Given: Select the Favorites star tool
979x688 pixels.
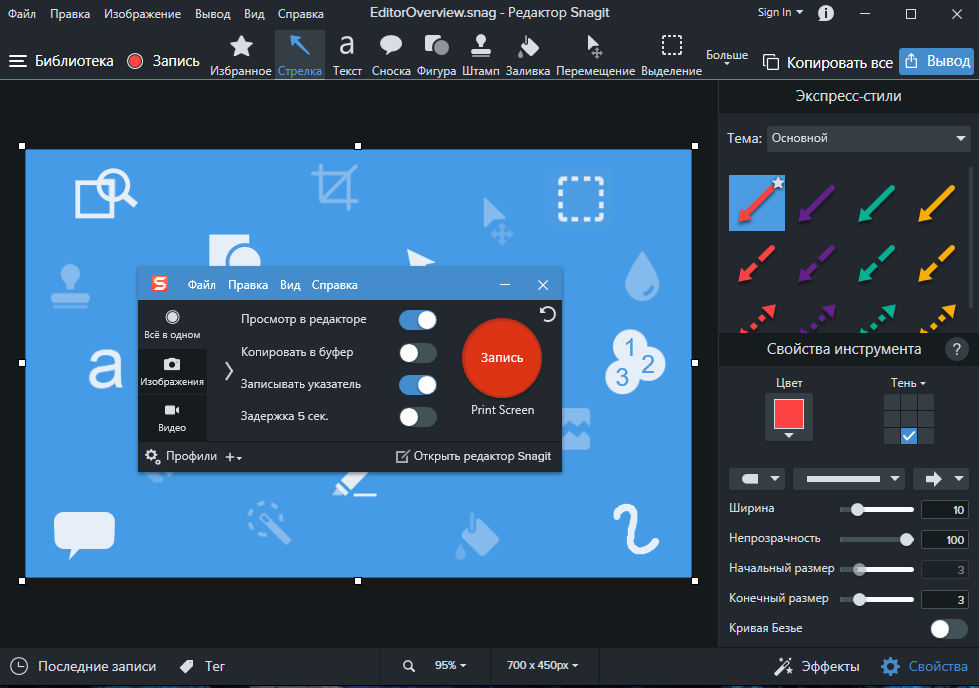Looking at the screenshot, I should [241, 55].
